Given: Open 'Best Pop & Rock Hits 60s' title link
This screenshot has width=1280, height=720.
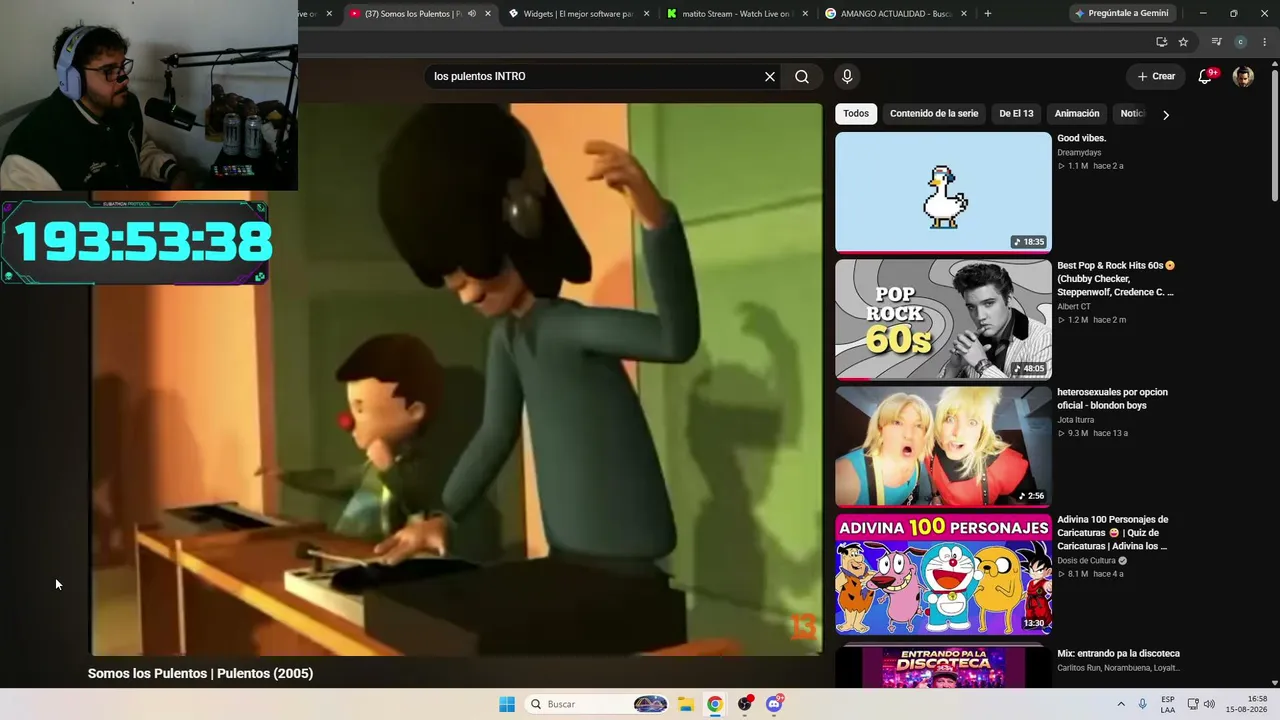Looking at the screenshot, I should pyautogui.click(x=1116, y=279).
